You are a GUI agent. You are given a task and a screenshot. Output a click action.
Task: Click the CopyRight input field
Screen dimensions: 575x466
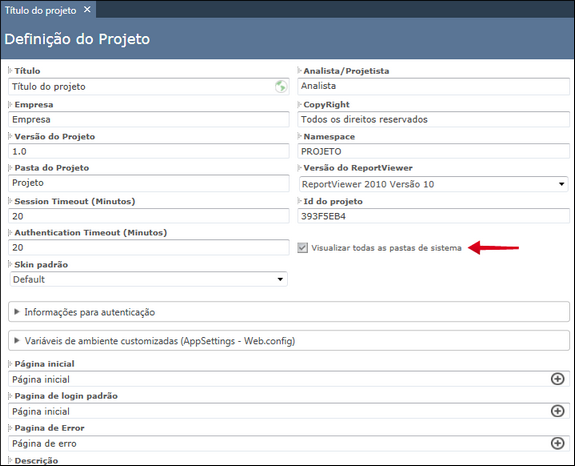pos(433,120)
